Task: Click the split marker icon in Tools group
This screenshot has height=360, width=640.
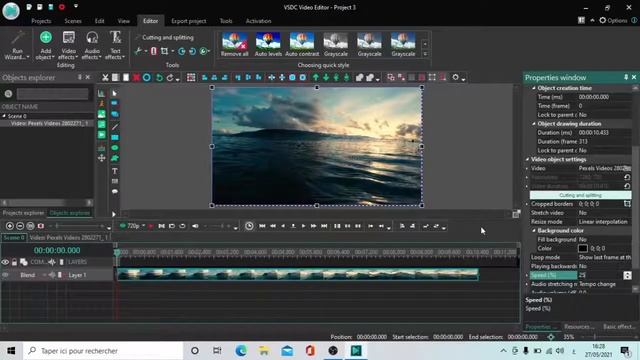Action: click(x=153, y=51)
